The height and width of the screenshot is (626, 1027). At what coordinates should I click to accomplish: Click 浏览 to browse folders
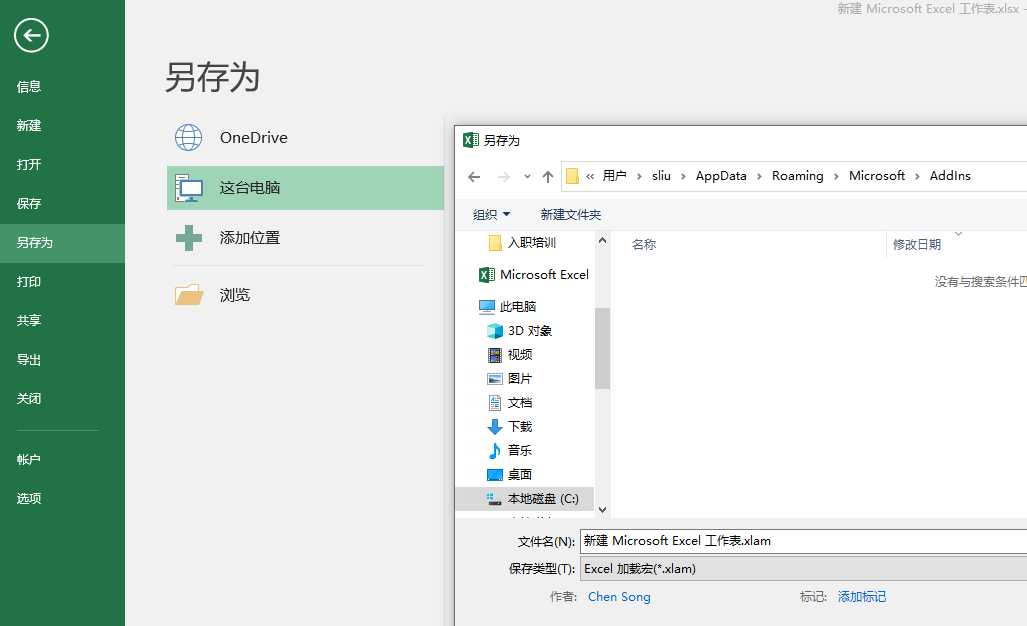(305, 295)
